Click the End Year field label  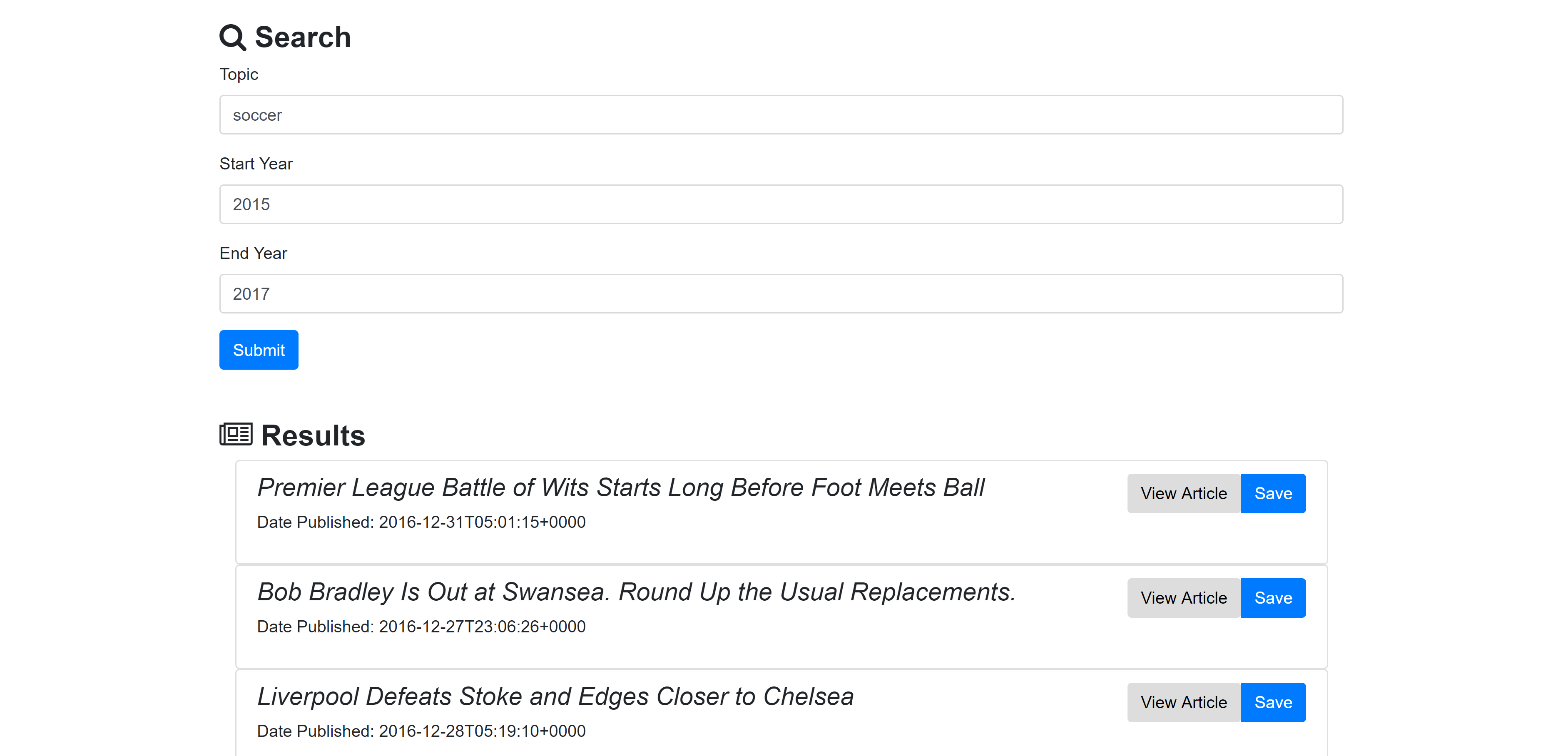253,253
